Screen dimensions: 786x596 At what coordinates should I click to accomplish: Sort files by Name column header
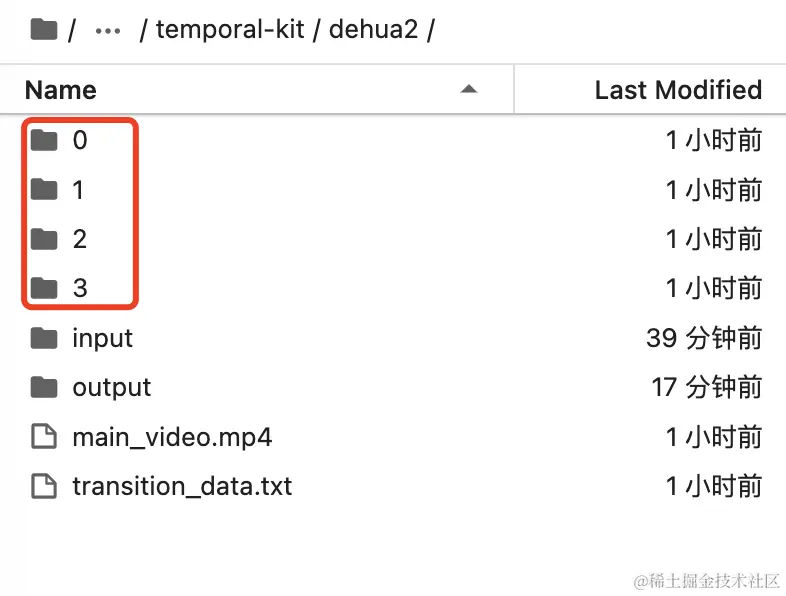[61, 90]
